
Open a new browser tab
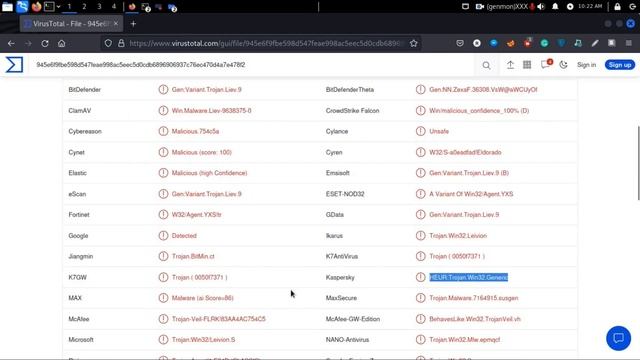point(133,24)
